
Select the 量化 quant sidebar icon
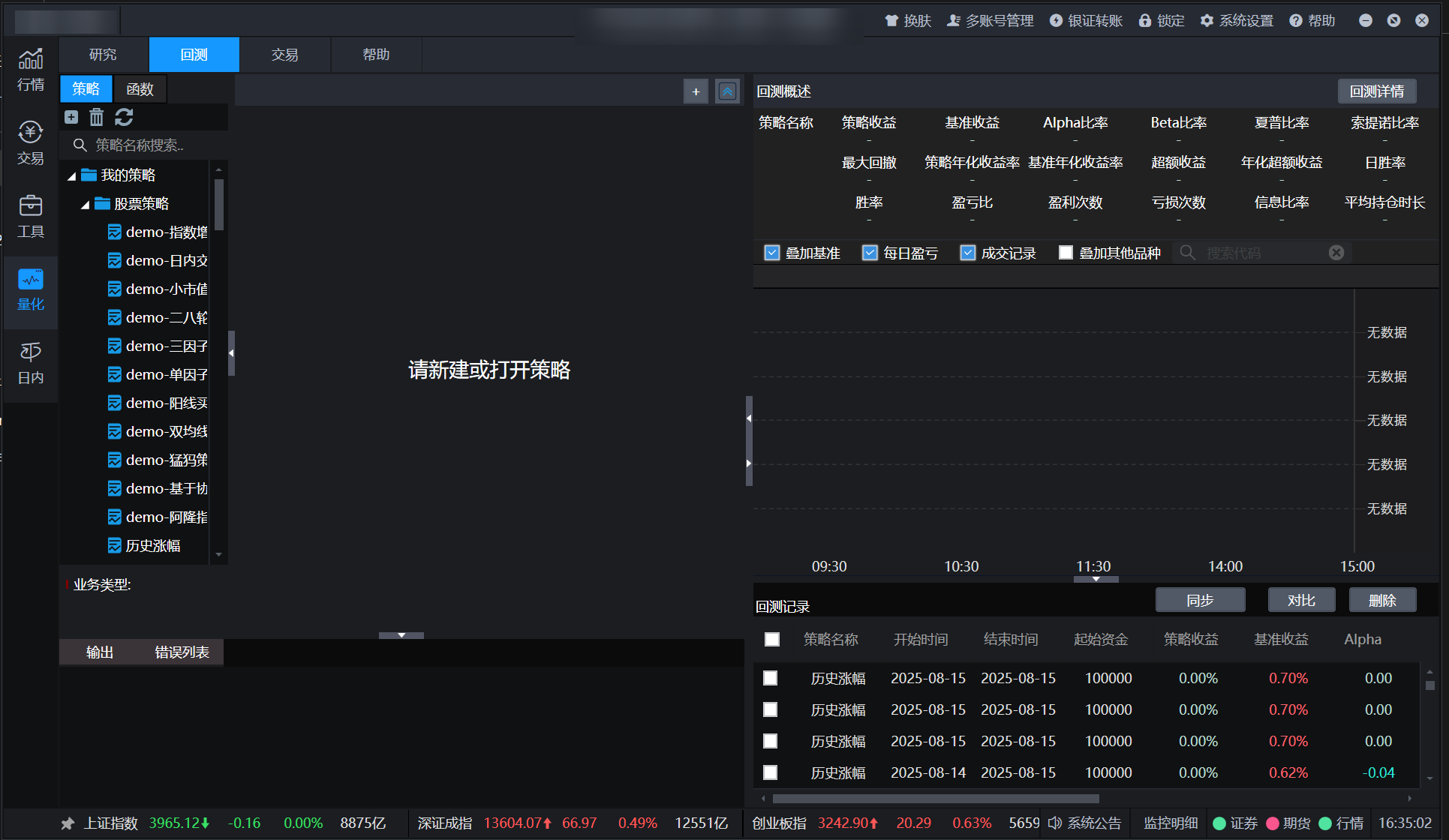click(31, 289)
